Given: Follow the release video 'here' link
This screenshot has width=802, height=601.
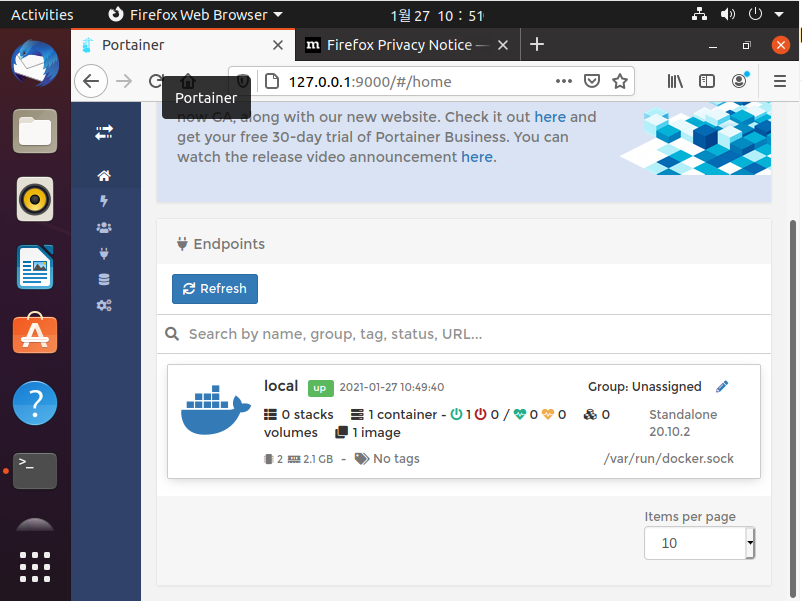Looking at the screenshot, I should pyautogui.click(x=477, y=157).
